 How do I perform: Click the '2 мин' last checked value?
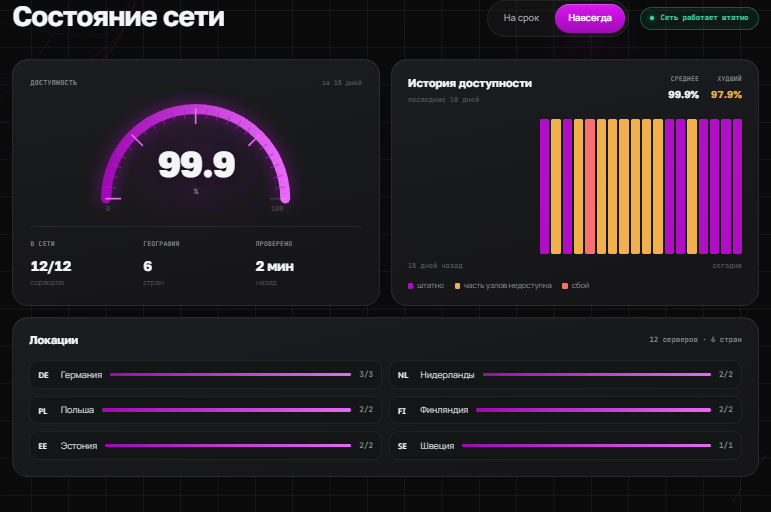274,266
